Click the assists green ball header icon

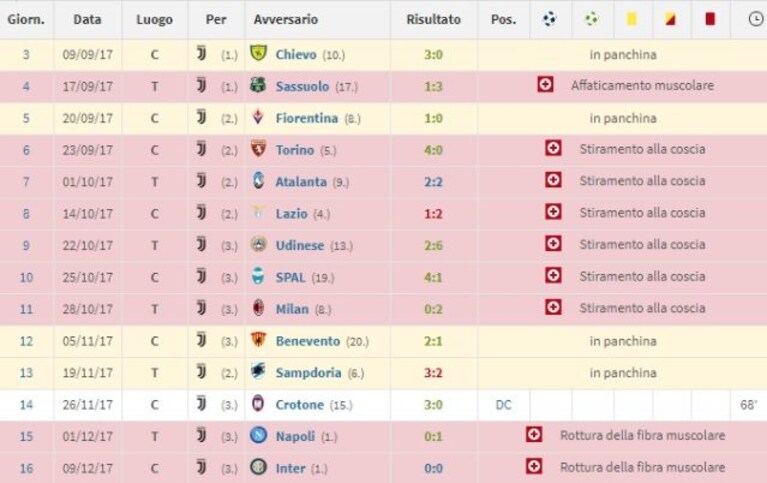(x=592, y=19)
